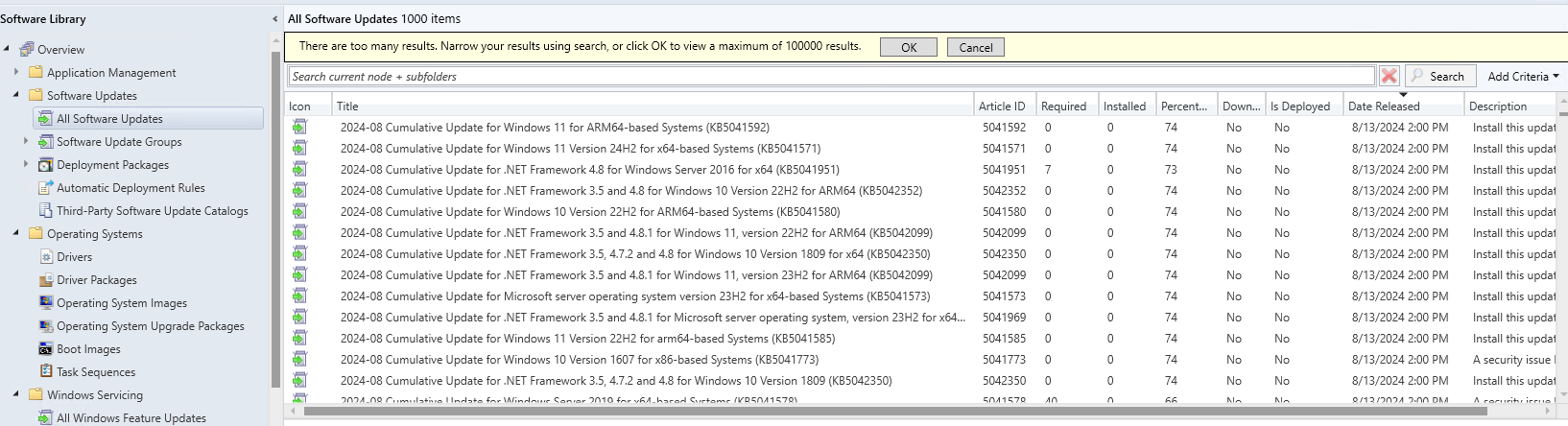Open the Add Criteria dropdown
The width and height of the screenshot is (1568, 426).
coord(1523,76)
